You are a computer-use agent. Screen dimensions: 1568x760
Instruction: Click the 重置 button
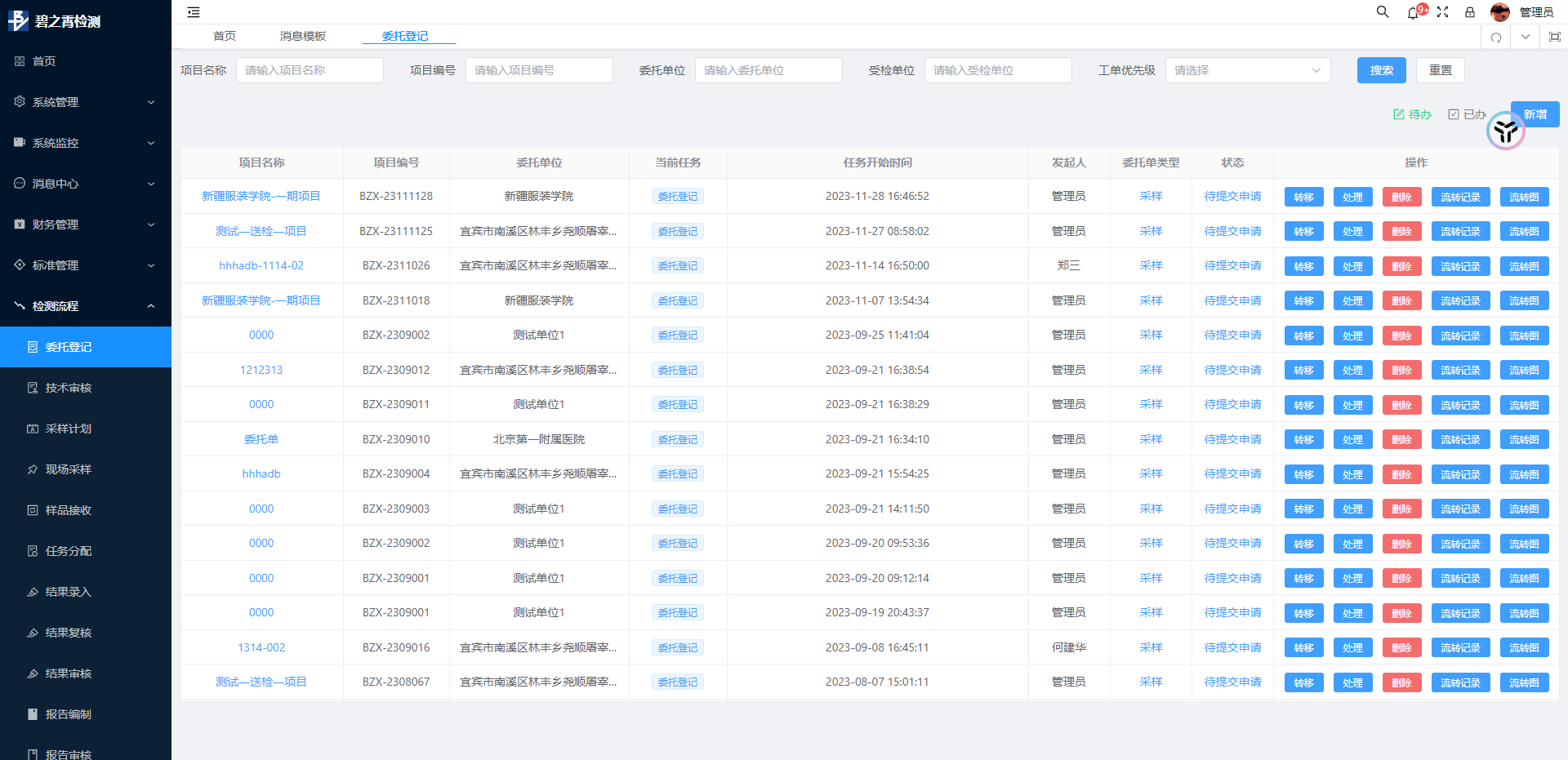(1441, 70)
